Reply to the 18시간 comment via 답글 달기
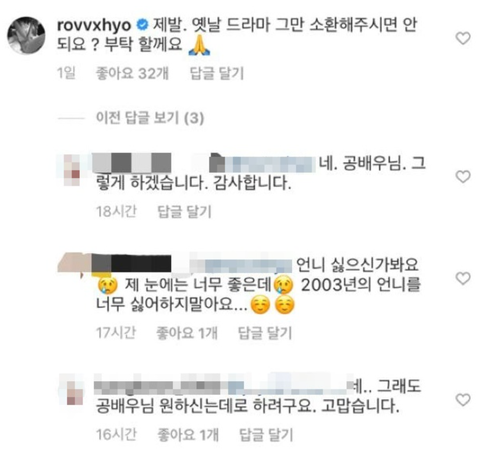This screenshot has height=465, width=480. pyautogui.click(x=184, y=211)
